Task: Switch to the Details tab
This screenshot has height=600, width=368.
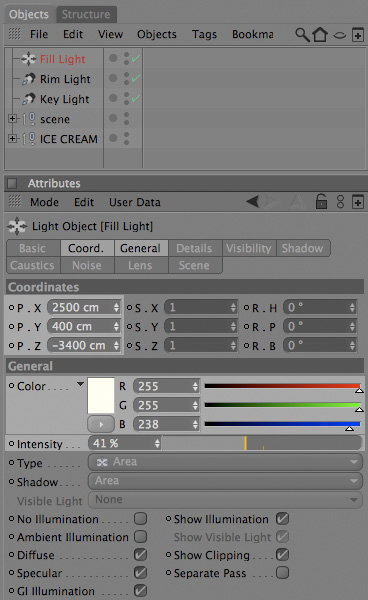Action: click(194, 248)
